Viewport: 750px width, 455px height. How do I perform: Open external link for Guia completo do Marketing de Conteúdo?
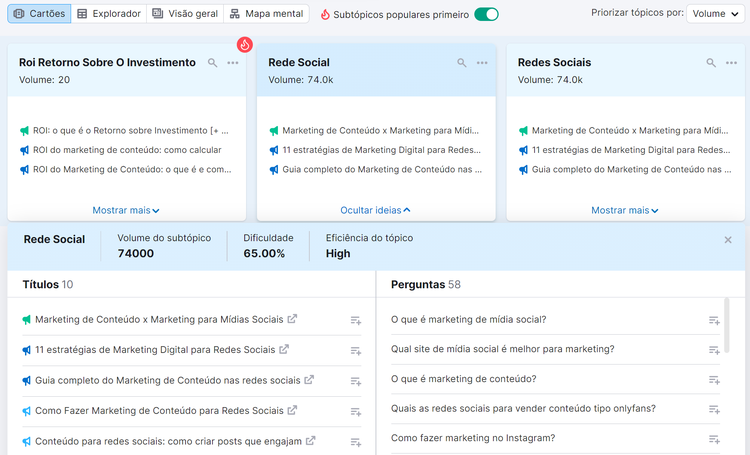pyautogui.click(x=309, y=379)
